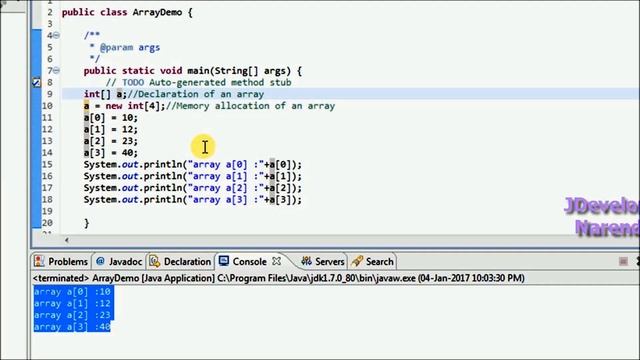Screen dimensions: 640x360
Task: Click line number 15 in the gutter
Action: (47, 164)
